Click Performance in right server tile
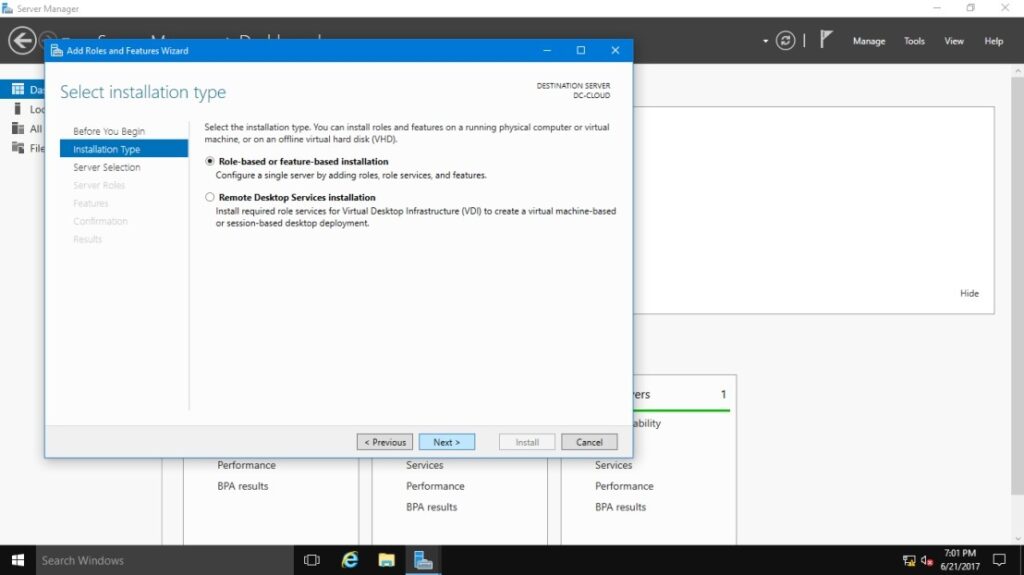The image size is (1024, 575). (x=624, y=486)
